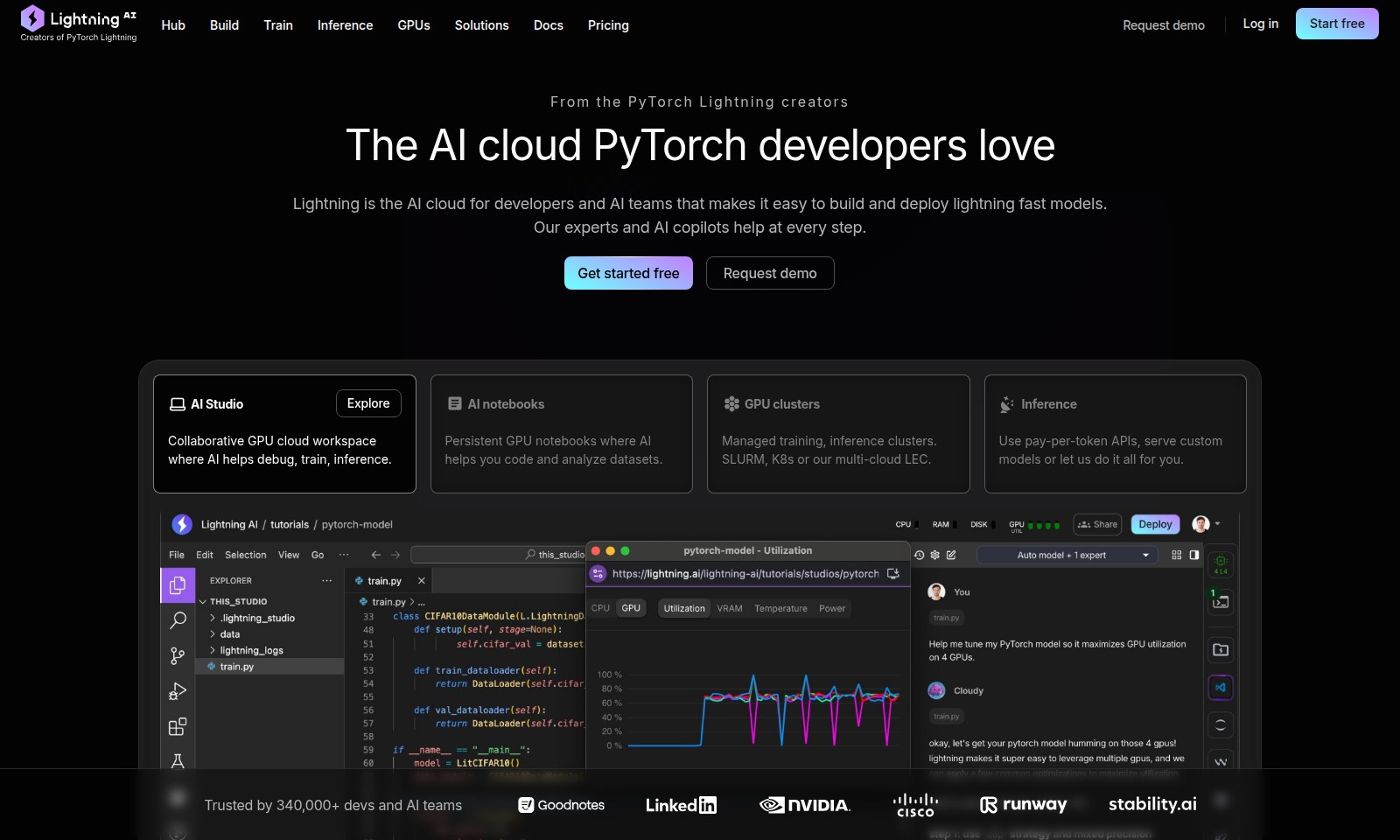This screenshot has height=840, width=1400.
Task: Switch chart to Utilization
Action: pyautogui.click(x=684, y=608)
